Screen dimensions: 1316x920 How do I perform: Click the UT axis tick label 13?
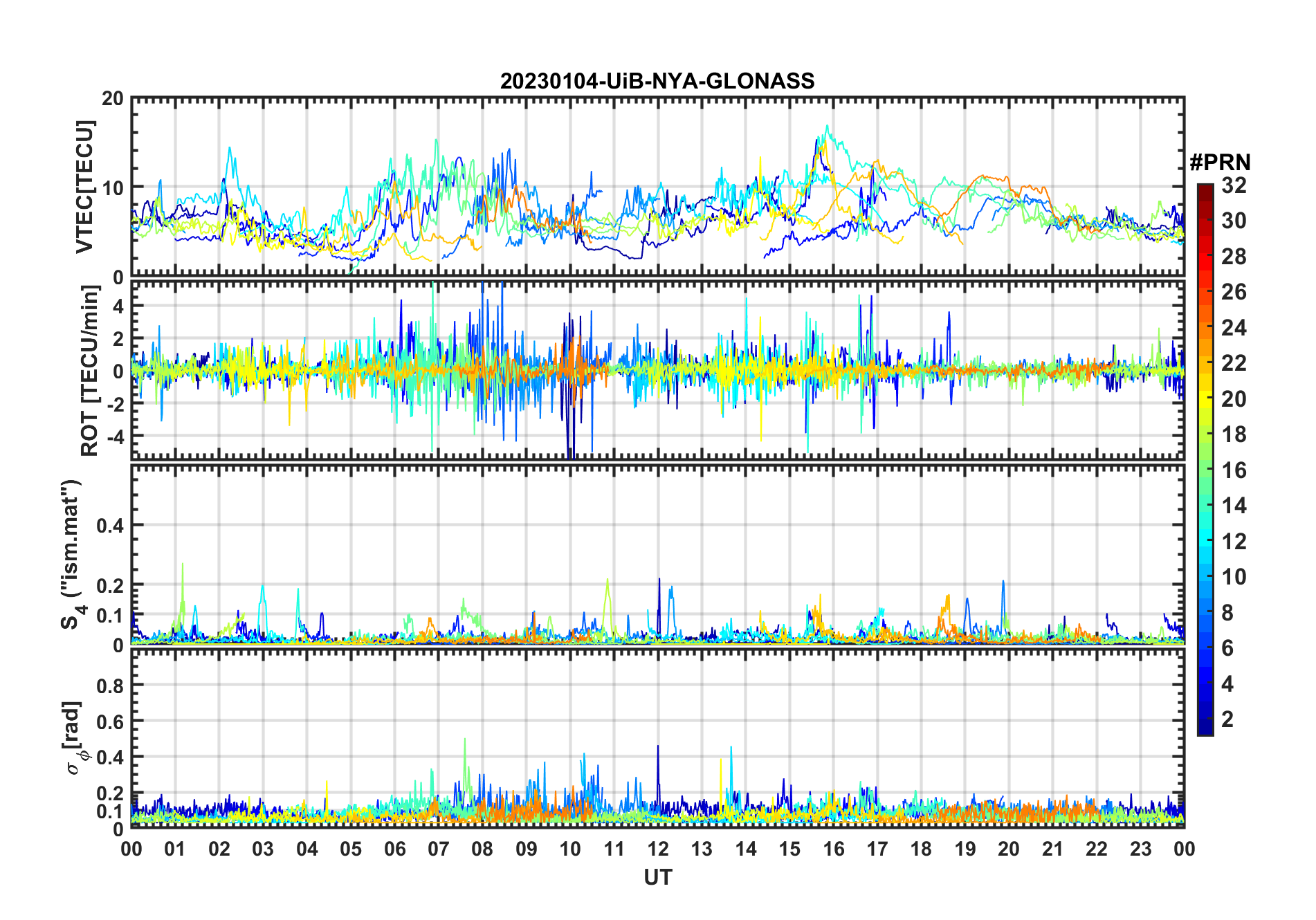(x=702, y=849)
